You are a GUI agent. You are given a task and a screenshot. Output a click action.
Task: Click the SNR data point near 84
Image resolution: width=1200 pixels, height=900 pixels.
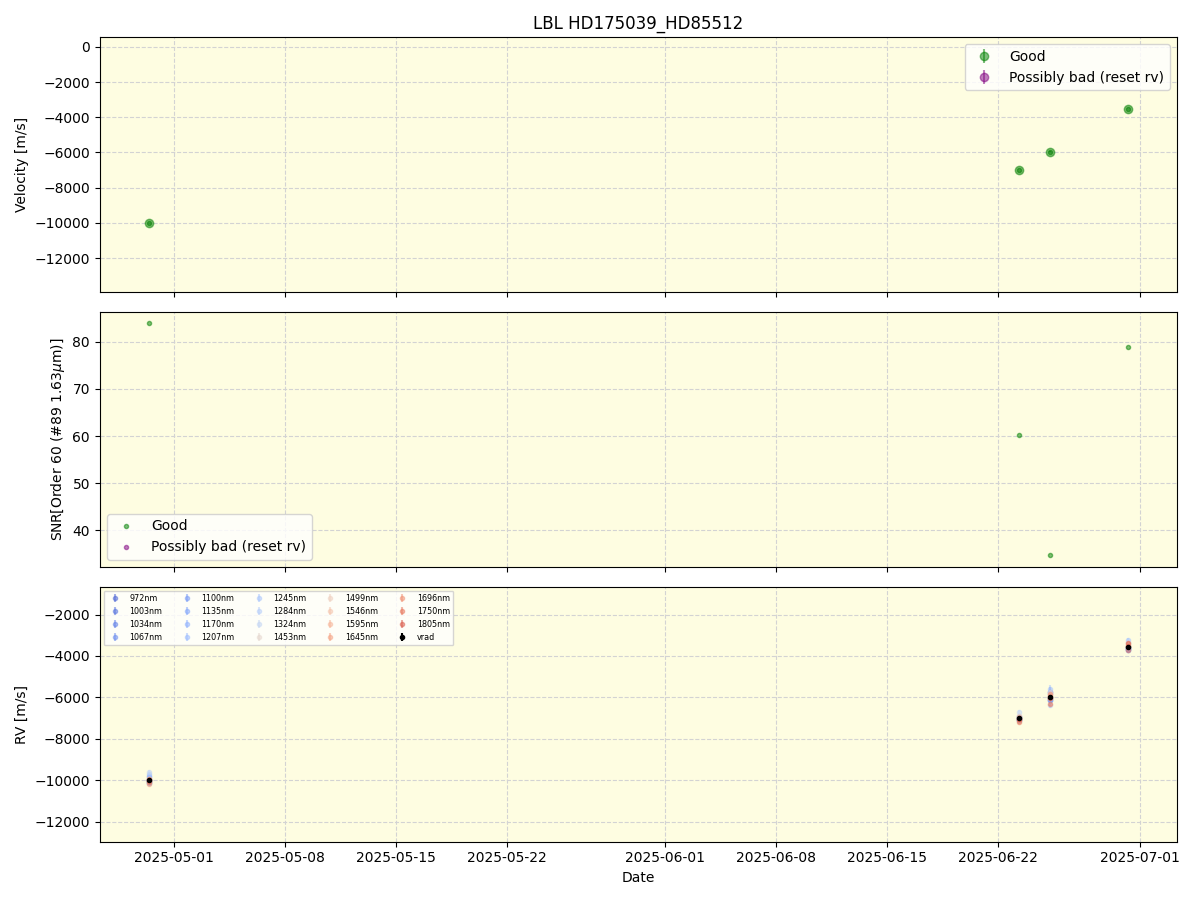(149, 323)
